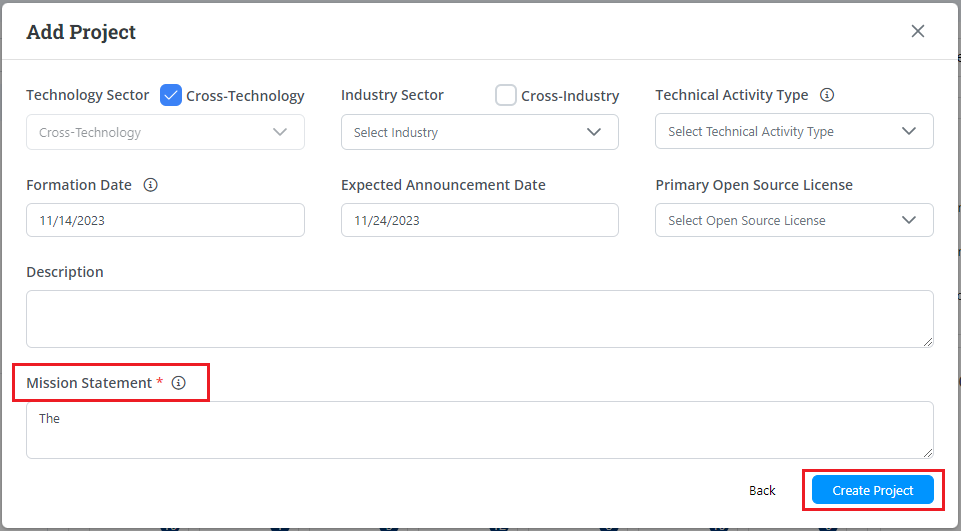Focus the Expected Announcement Date field
This screenshot has height=531, width=961.
point(479,220)
